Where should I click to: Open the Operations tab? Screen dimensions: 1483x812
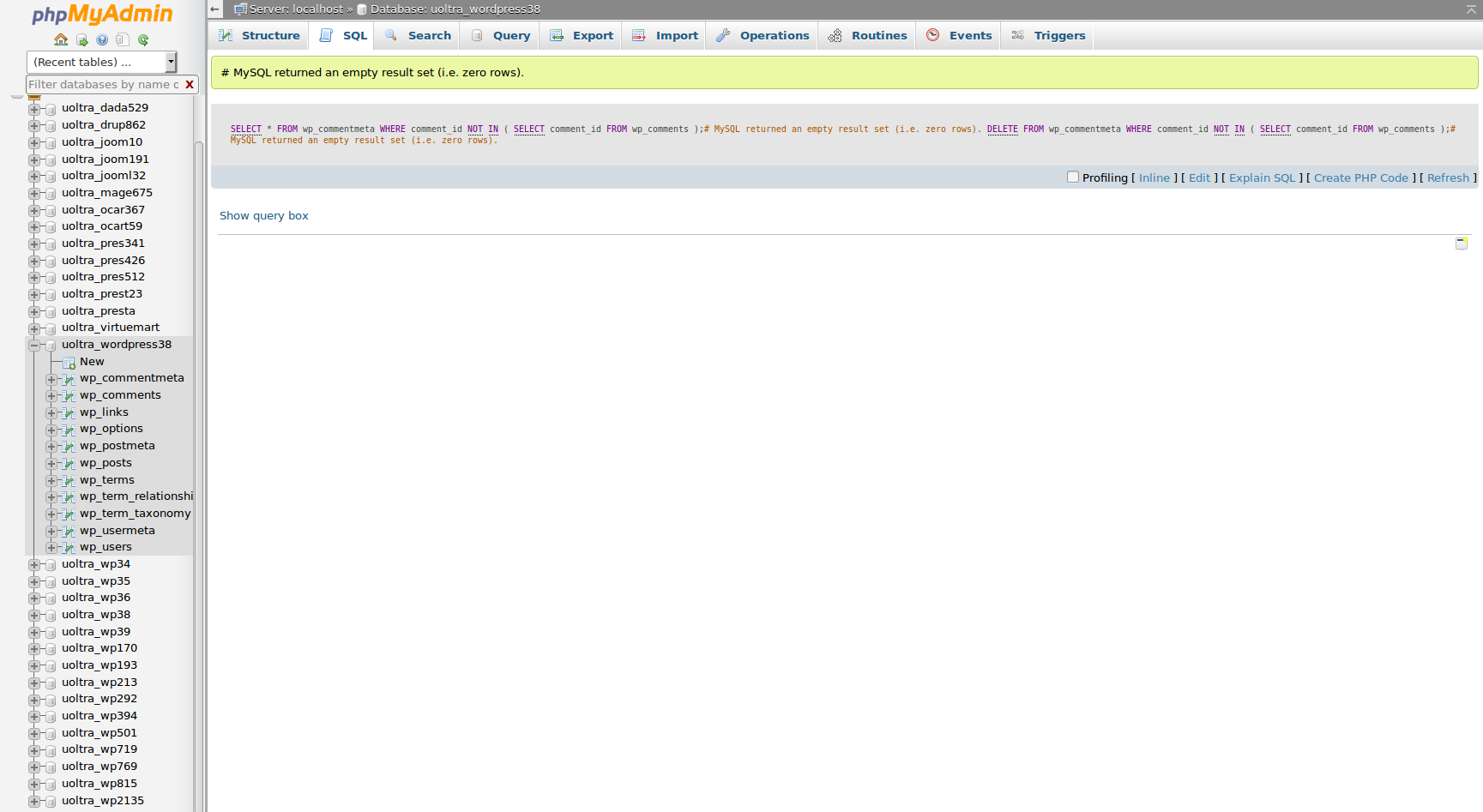763,35
